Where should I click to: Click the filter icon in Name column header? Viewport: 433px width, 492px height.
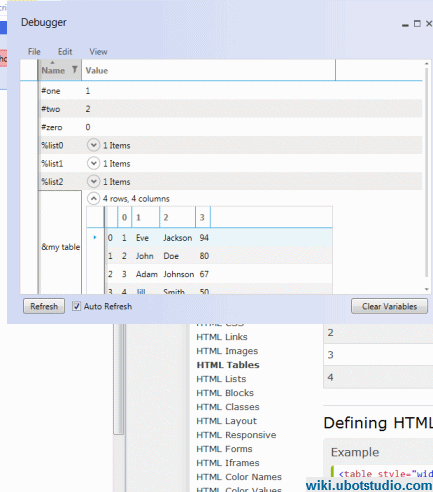[75, 69]
